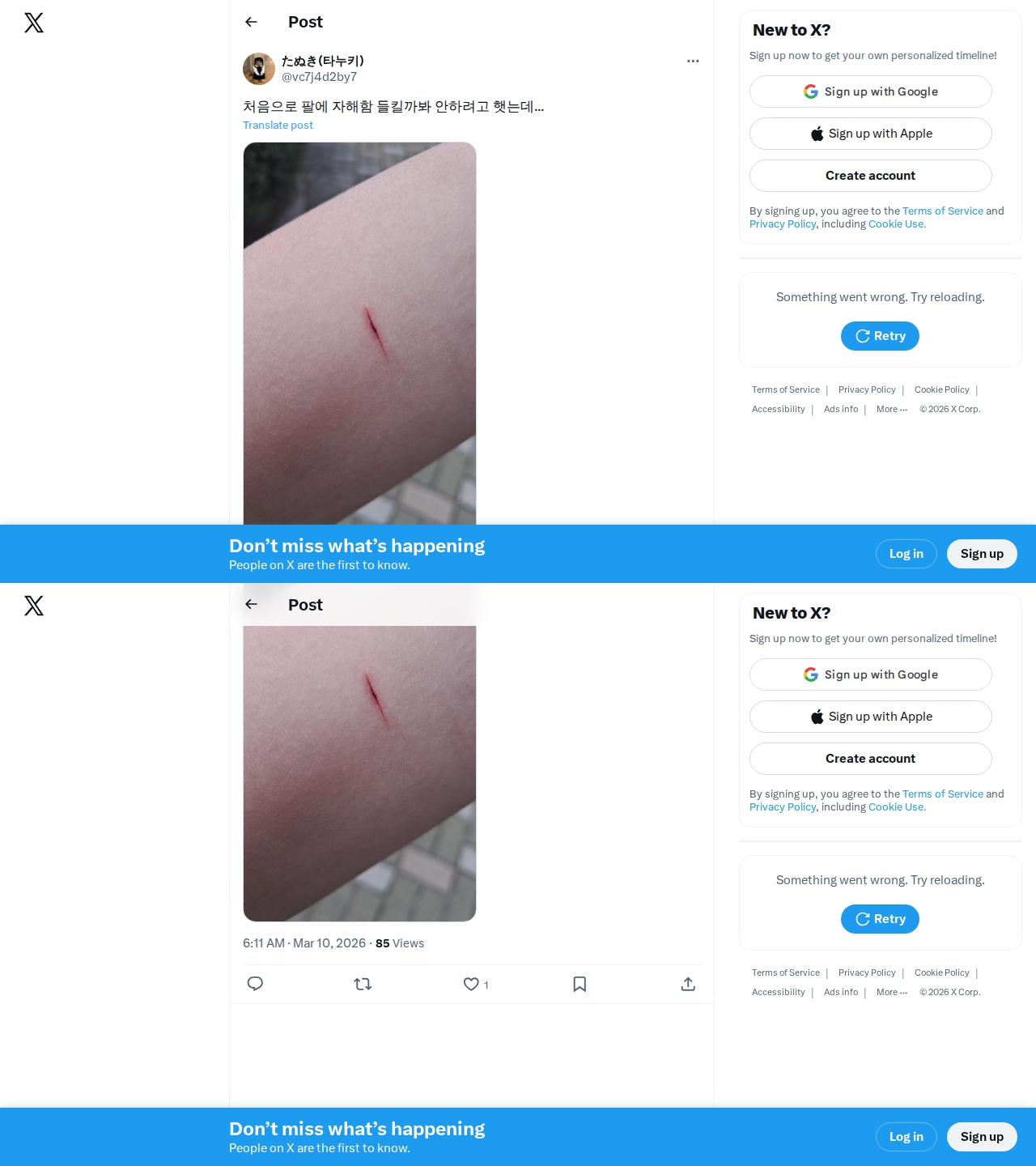Click Create account in the upper signup panel
Image resolution: width=1036 pixels, height=1166 pixels.
tap(871, 176)
